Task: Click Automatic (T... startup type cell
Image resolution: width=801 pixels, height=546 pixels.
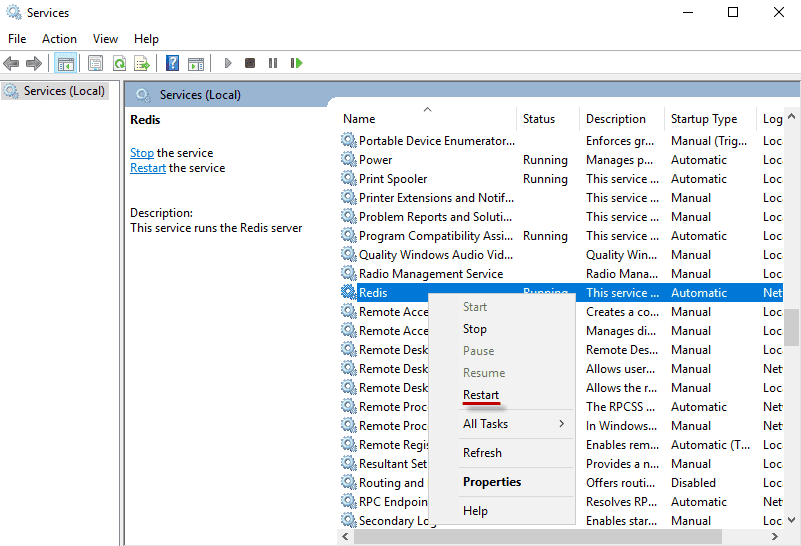Action: [x=710, y=445]
